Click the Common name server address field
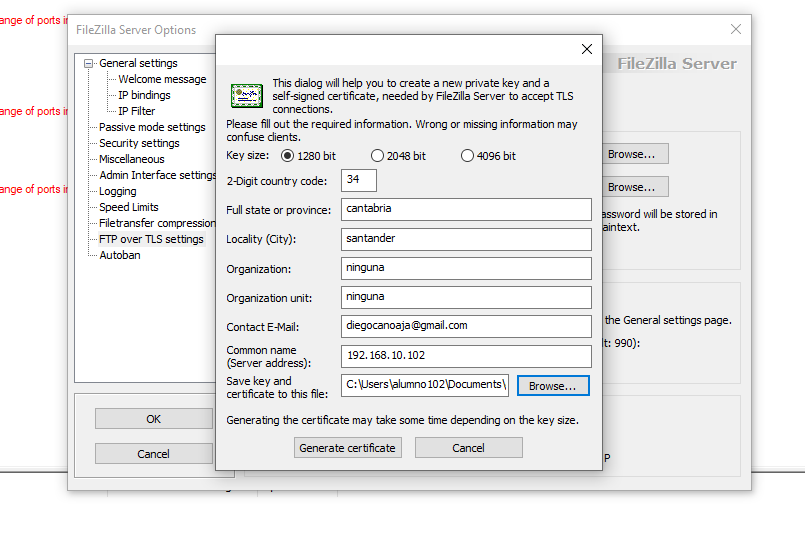Viewport: 805px width, 546px height. (x=466, y=356)
